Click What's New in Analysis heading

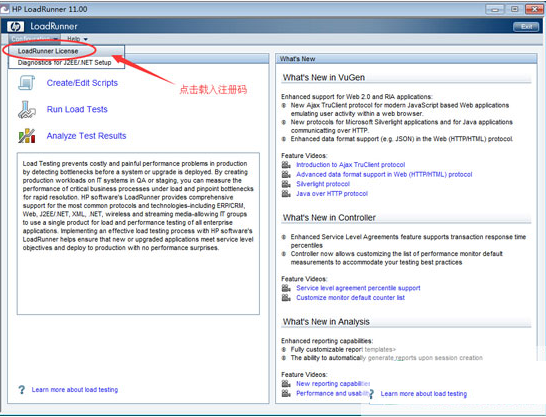(326, 322)
